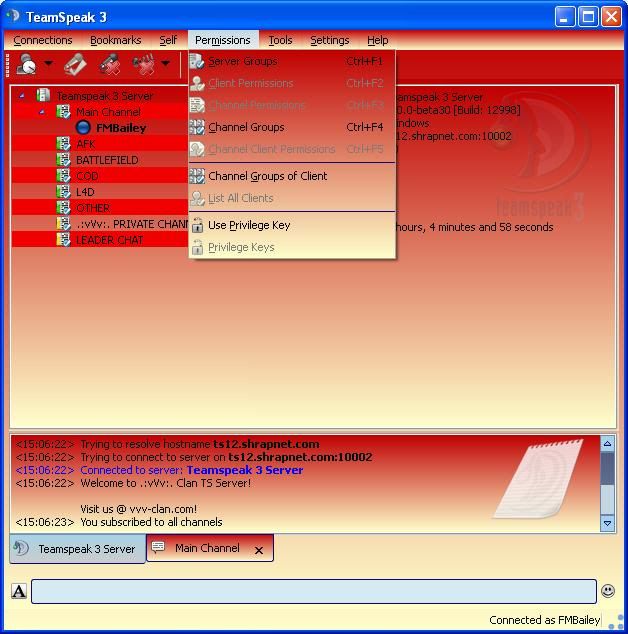The width and height of the screenshot is (628, 634).
Task: Collapse the Main Channel tree node
Action: point(42,112)
